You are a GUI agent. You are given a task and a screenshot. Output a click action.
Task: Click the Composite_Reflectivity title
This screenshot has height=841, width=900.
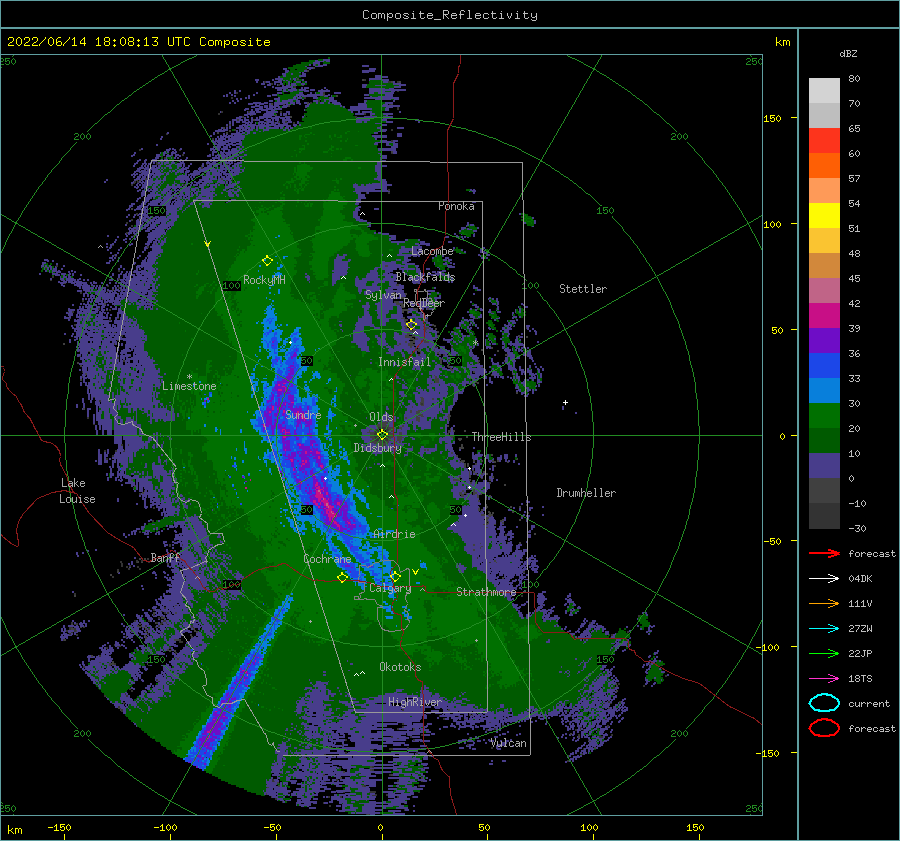450,15
